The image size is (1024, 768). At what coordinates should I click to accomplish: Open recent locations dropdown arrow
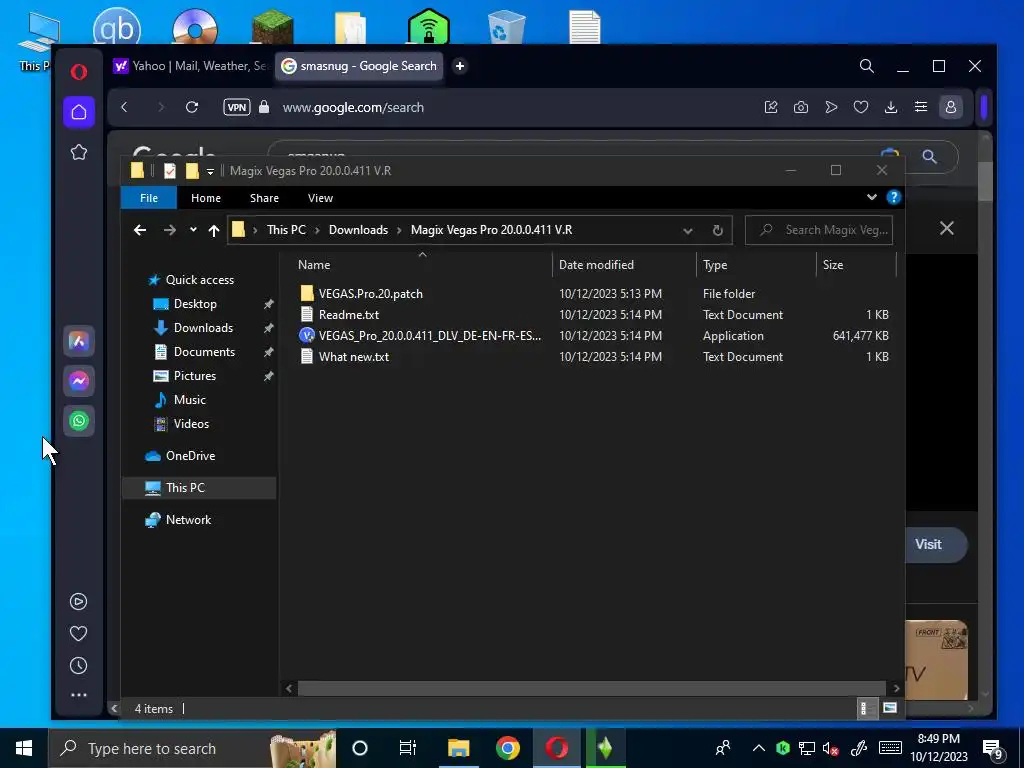pyautogui.click(x=193, y=230)
